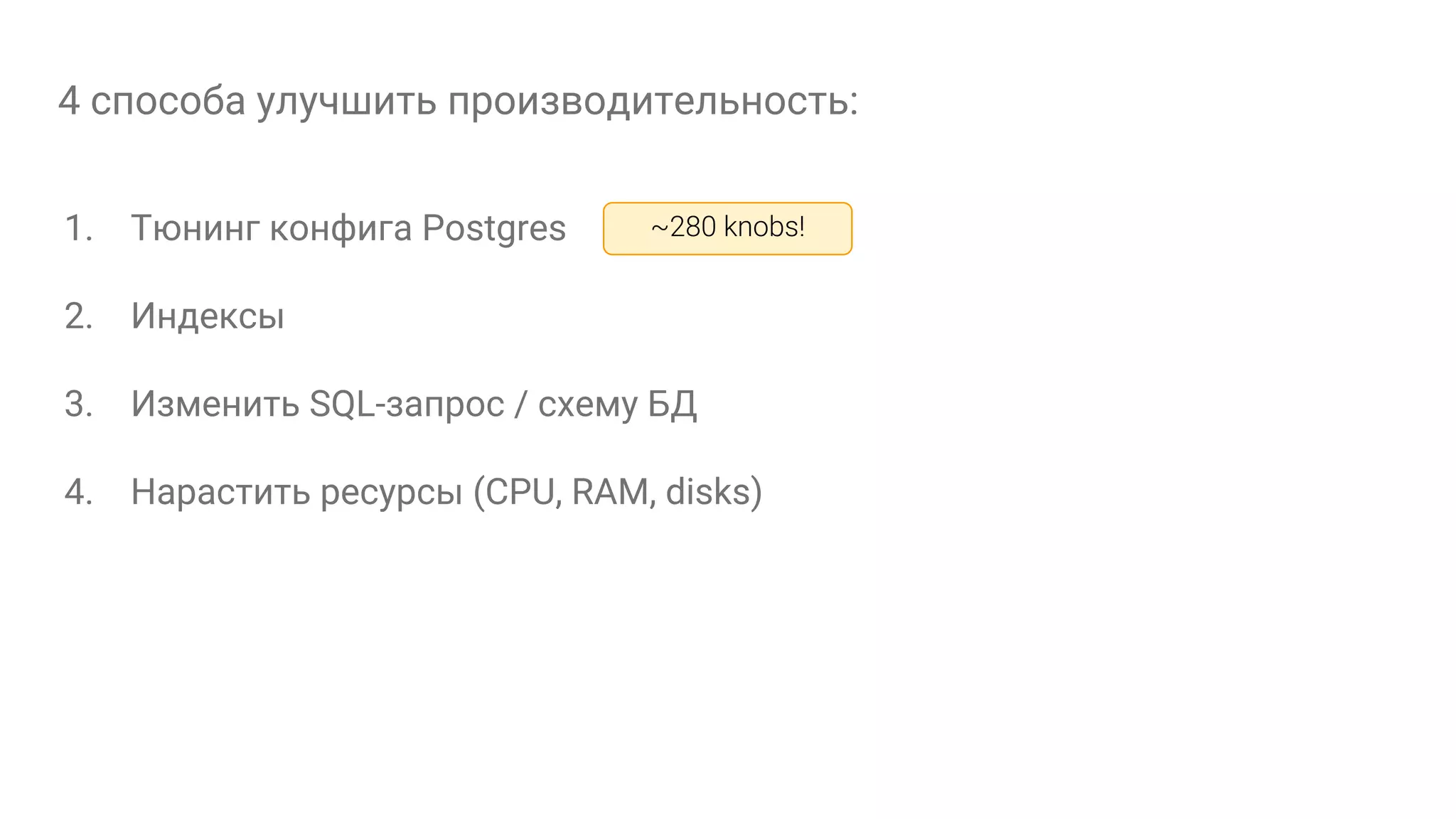This screenshot has height=819, width=1456.
Task: Click the list number '3.'
Action: pos(79,404)
